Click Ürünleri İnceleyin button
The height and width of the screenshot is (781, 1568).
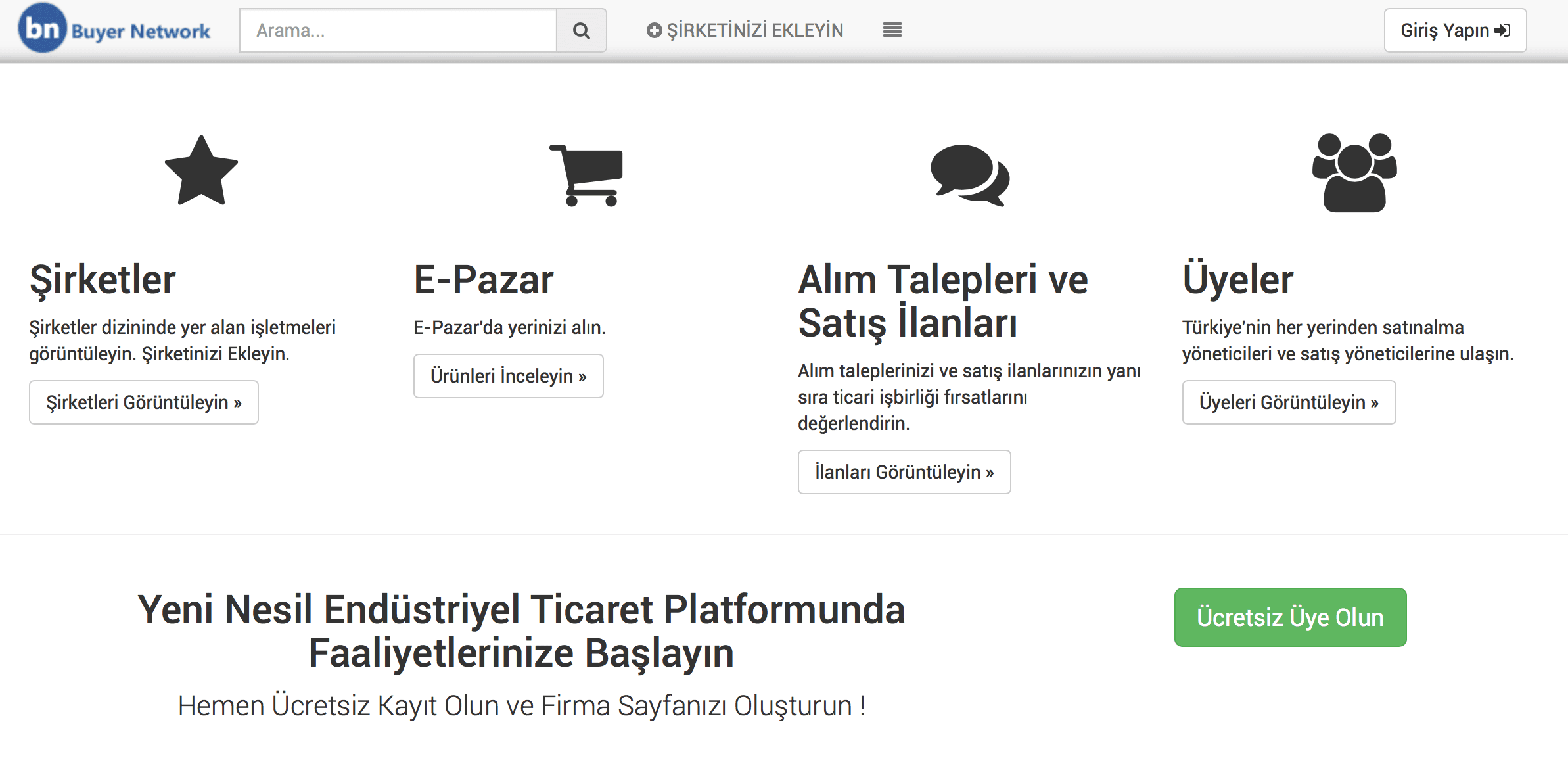pyautogui.click(x=508, y=376)
